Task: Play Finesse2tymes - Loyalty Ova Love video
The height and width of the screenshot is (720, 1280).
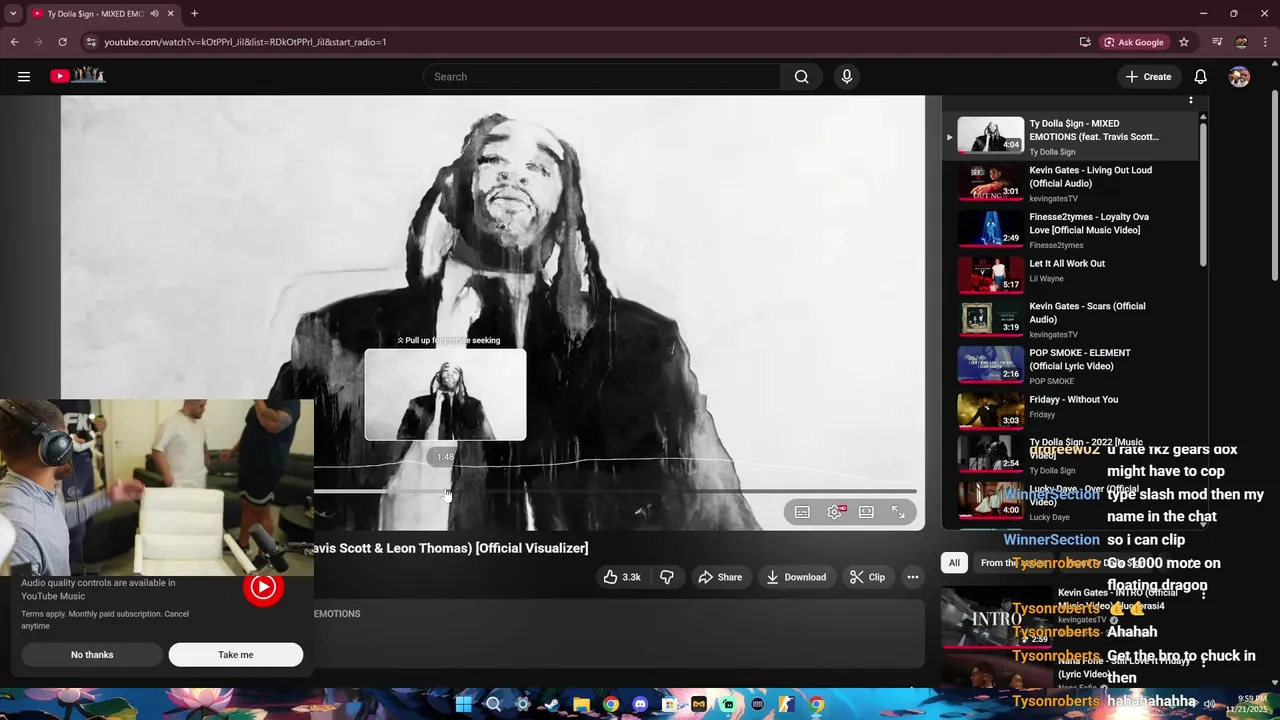Action: pyautogui.click(x=1070, y=230)
